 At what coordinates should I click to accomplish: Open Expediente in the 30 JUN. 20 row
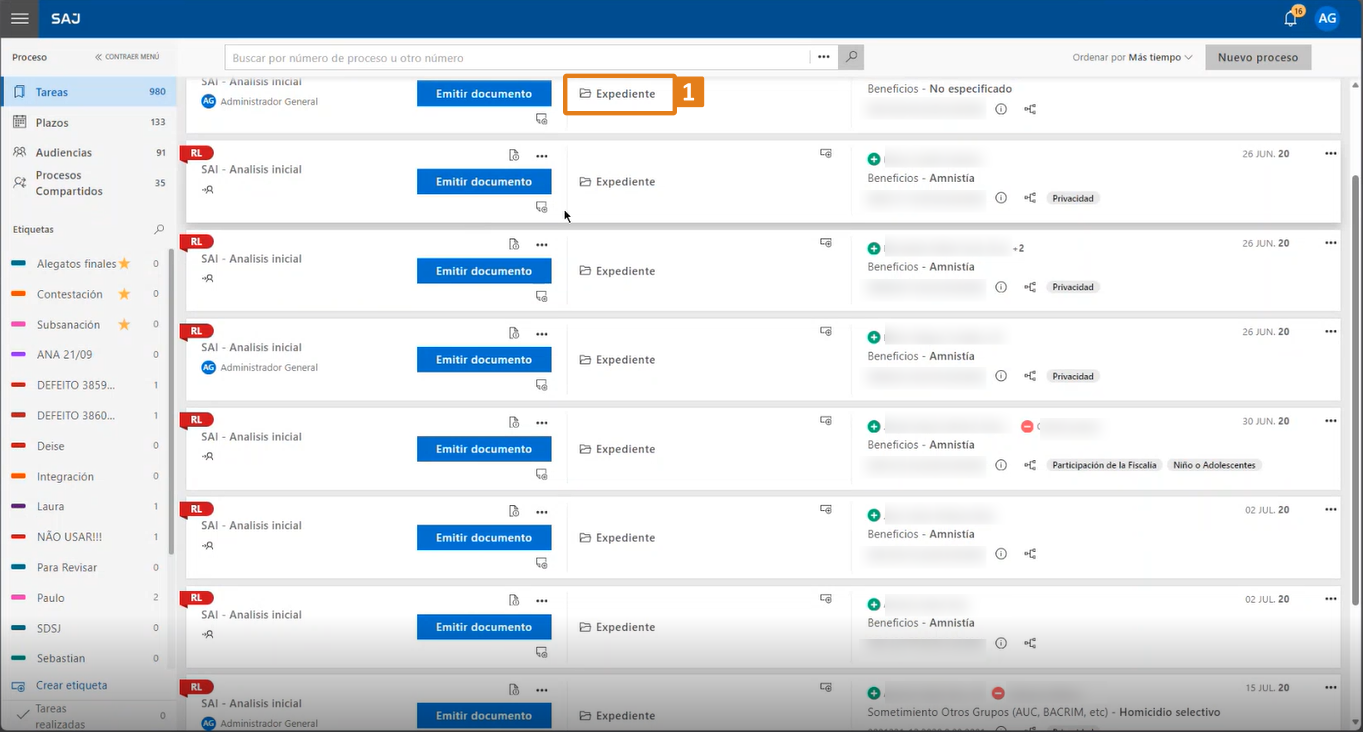[618, 449]
